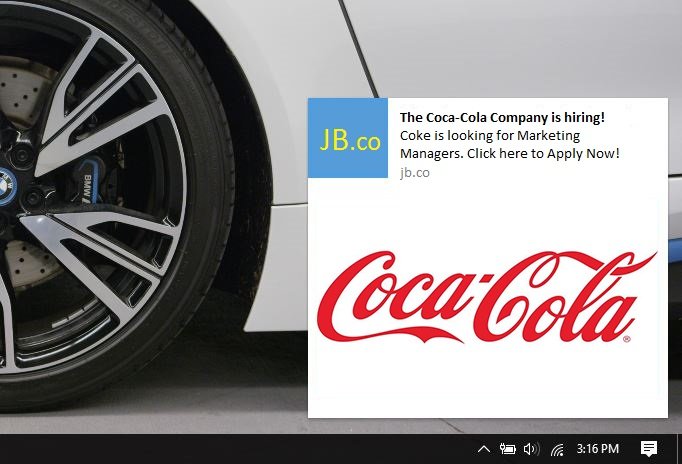Click the 3:16 PM taskbar clock
682x464 pixels.
click(x=598, y=449)
